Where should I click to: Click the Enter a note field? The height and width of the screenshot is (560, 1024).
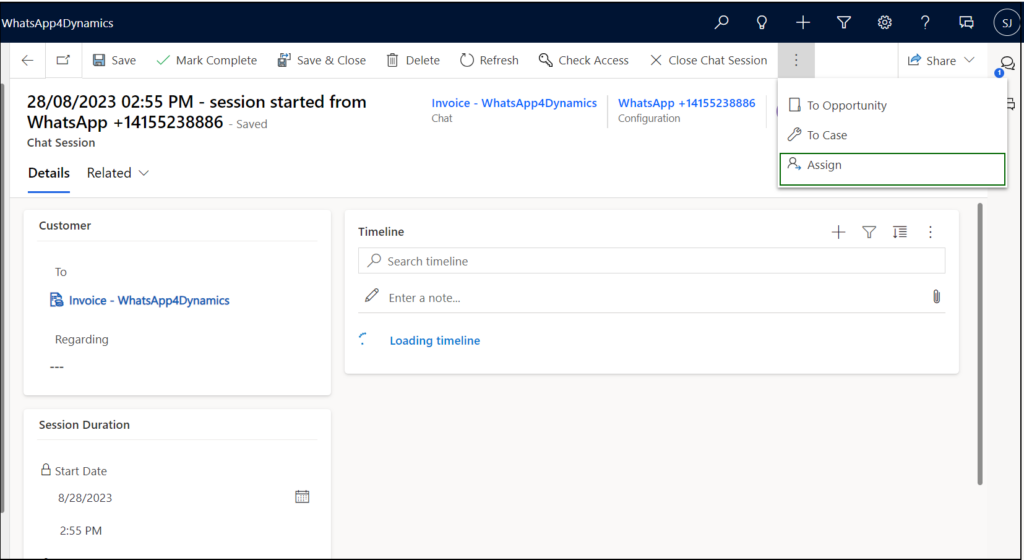tap(653, 298)
